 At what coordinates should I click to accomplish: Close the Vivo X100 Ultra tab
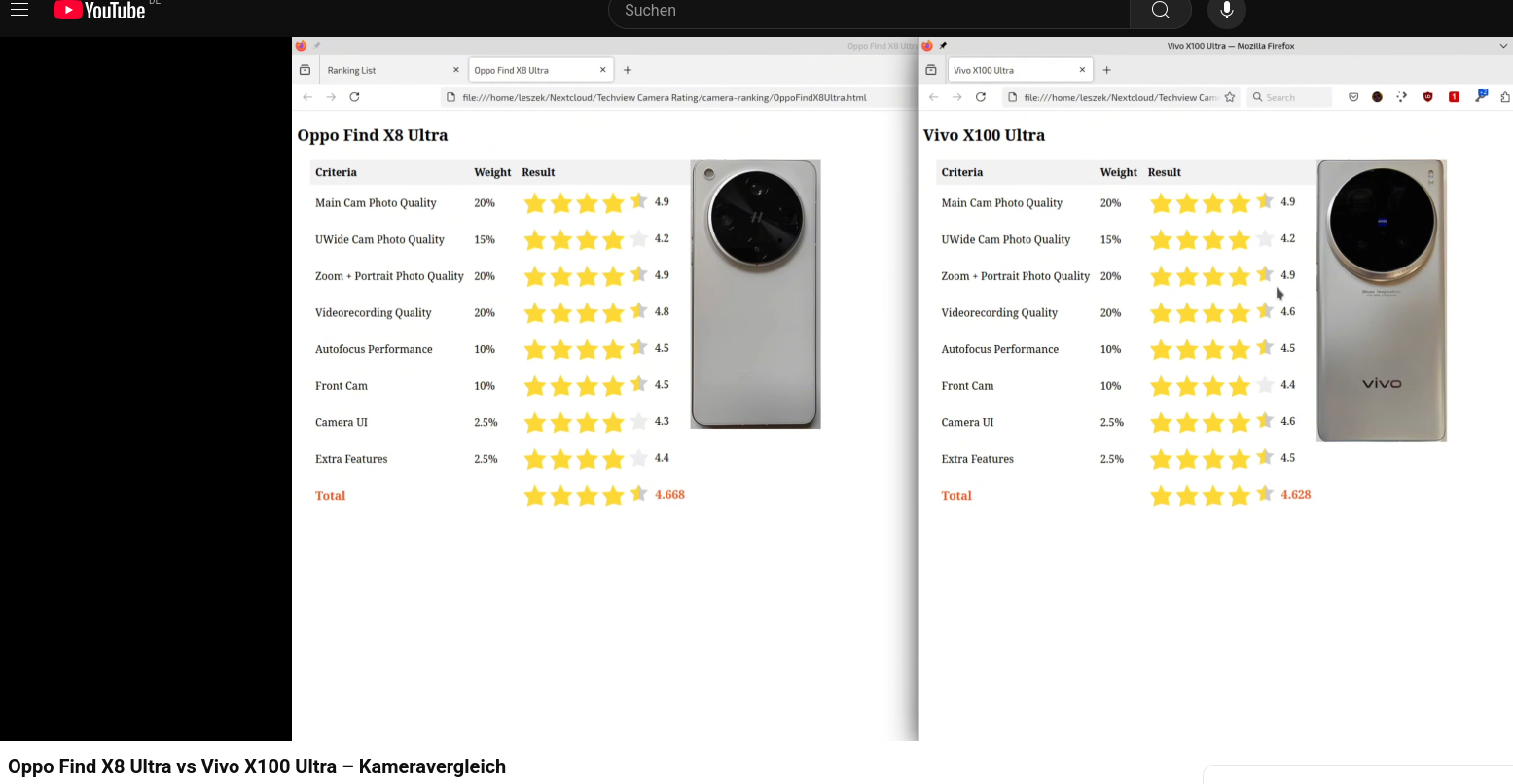click(x=1082, y=70)
